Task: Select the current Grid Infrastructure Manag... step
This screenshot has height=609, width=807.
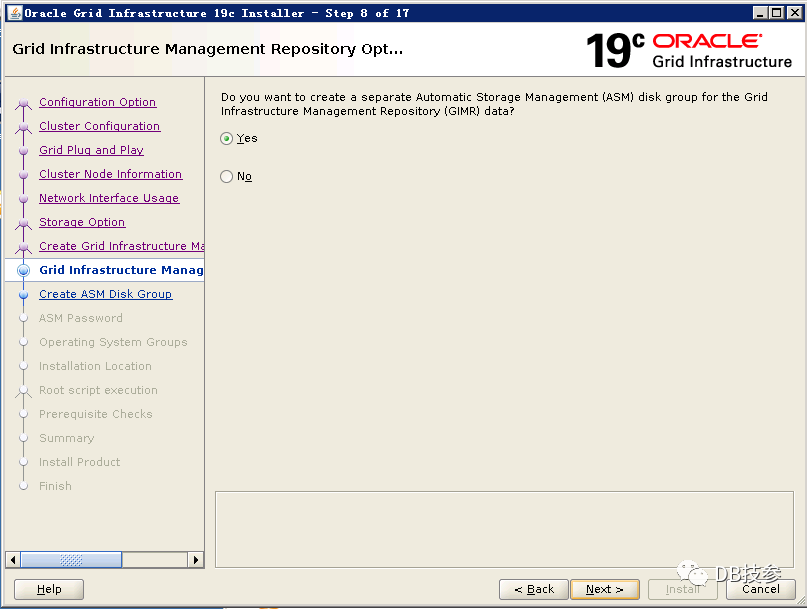Action: (x=121, y=270)
